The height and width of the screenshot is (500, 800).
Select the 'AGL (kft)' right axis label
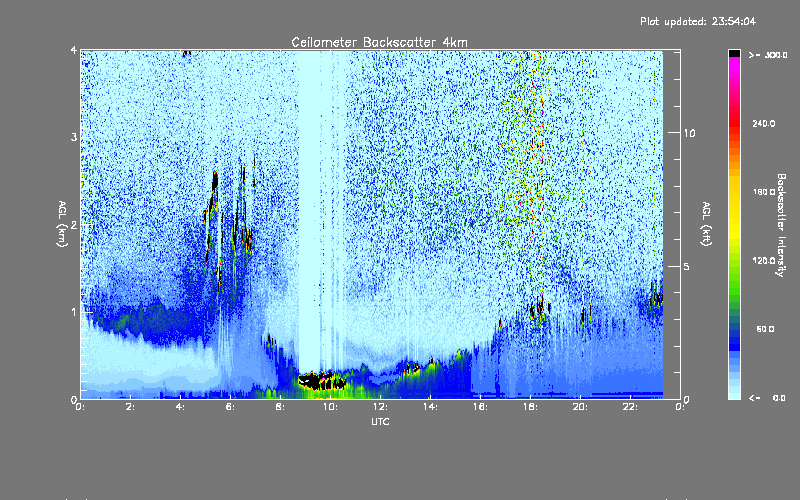706,224
